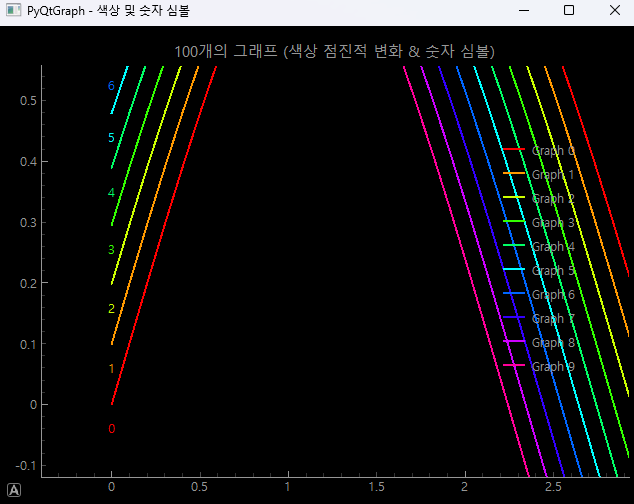The image size is (634, 504).
Task: Click the -0.1 label on the y-axis
Action: (26, 466)
